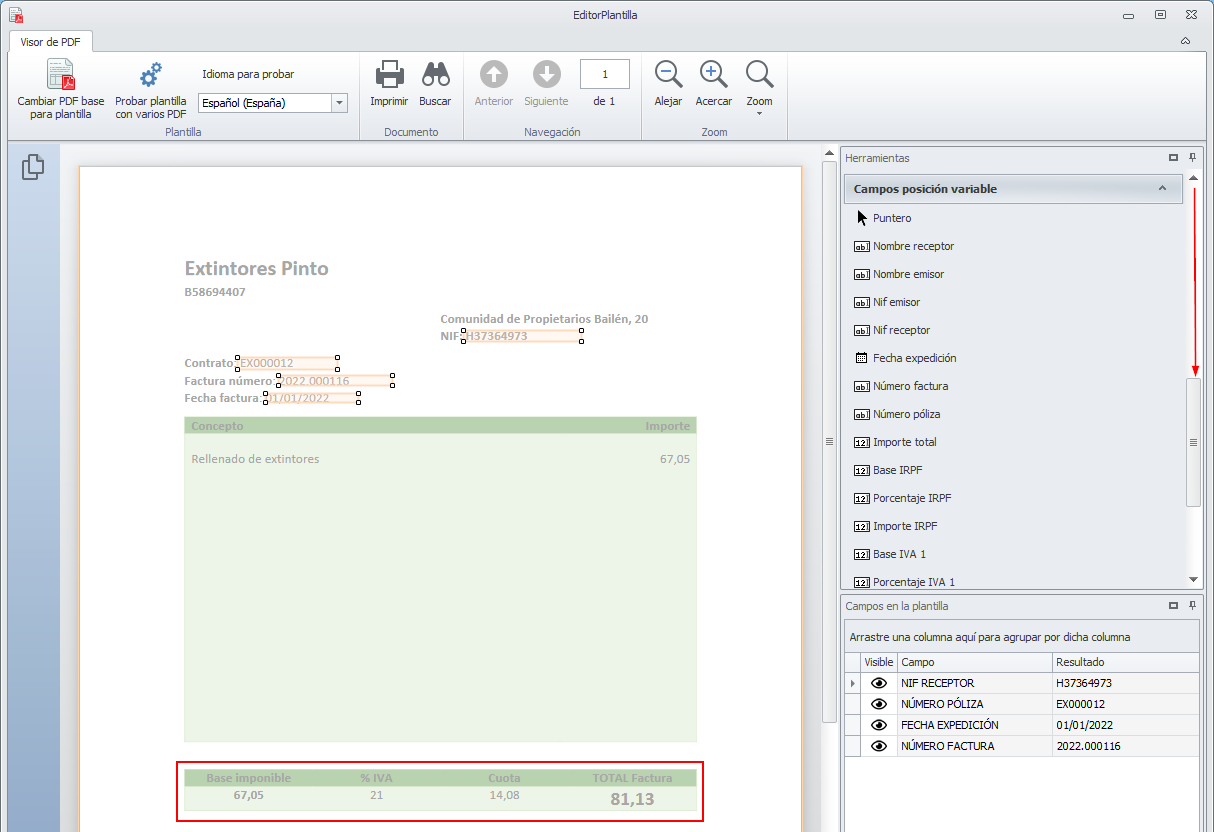Select the Importe total field tool

(904, 442)
